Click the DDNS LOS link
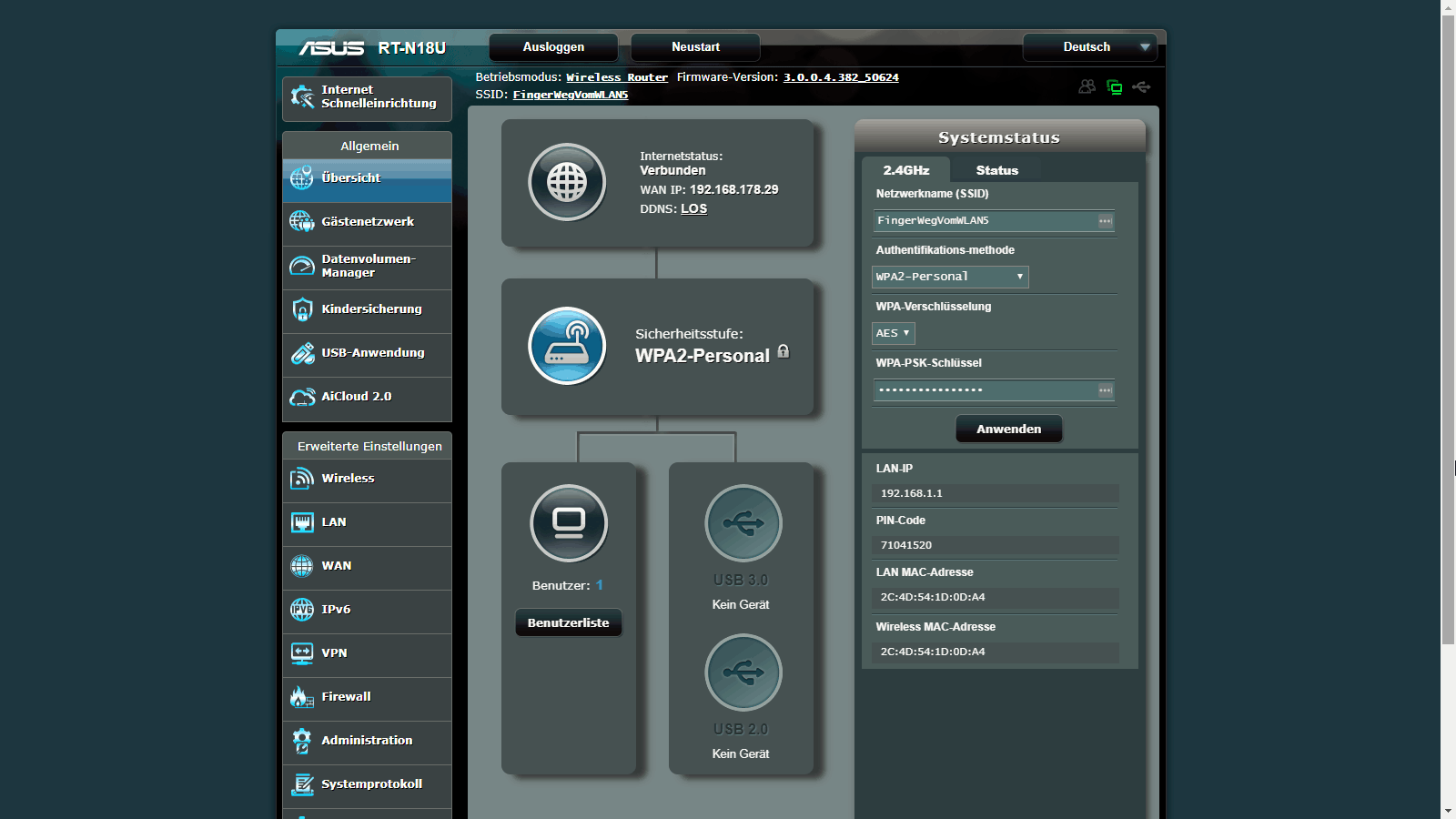Viewport: 1456px width, 819px height. [x=694, y=208]
